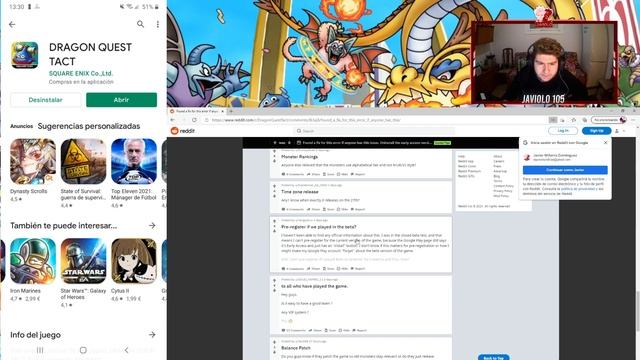Screen dimensions: 640x360
Task: Open Reddit user dropdown menu
Action: tap(620, 131)
